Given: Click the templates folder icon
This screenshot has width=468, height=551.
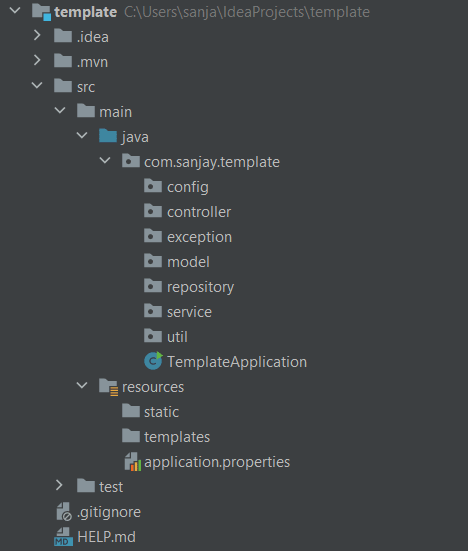Looking at the screenshot, I should pos(131,435).
